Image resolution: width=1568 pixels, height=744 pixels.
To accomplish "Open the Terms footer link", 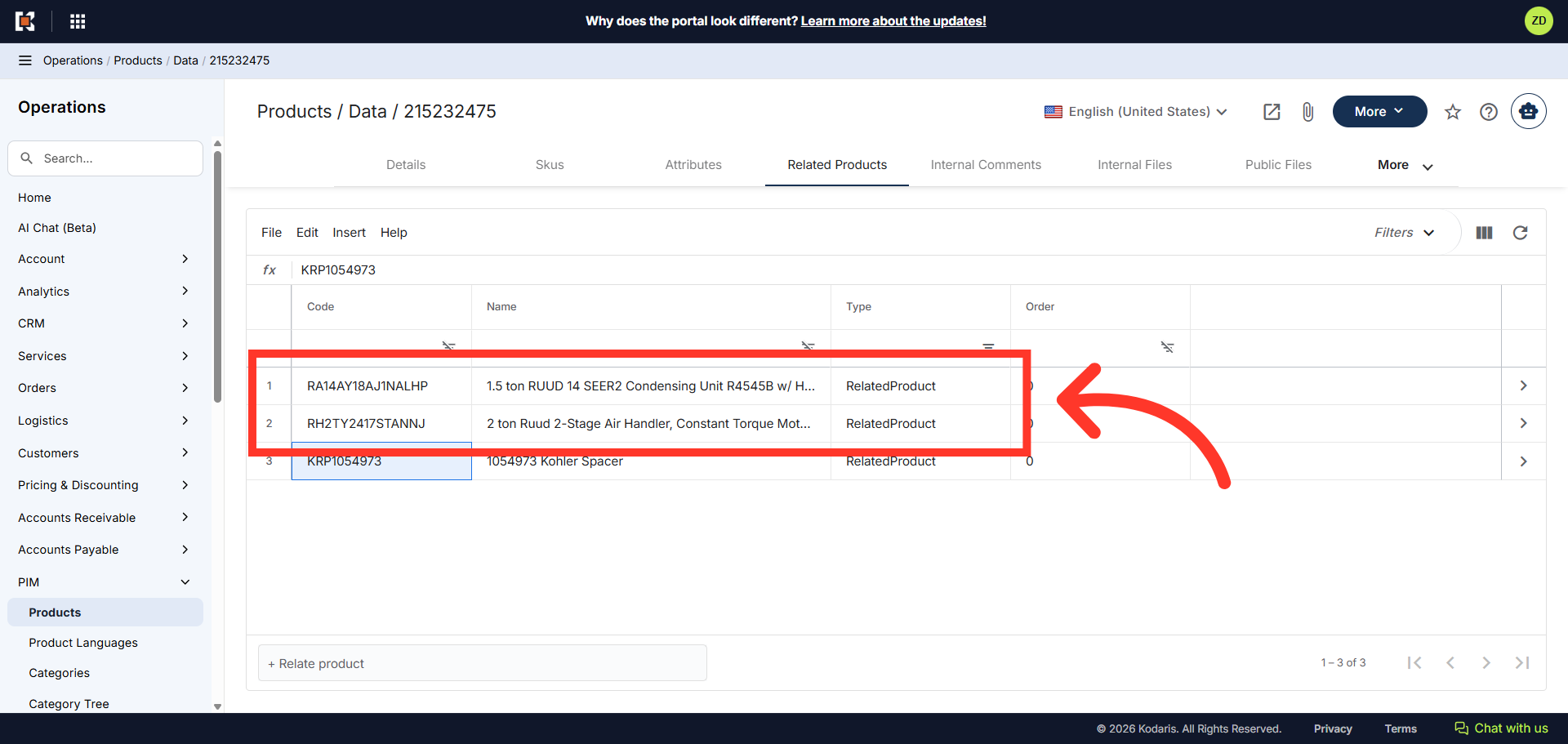I will click(x=1401, y=728).
